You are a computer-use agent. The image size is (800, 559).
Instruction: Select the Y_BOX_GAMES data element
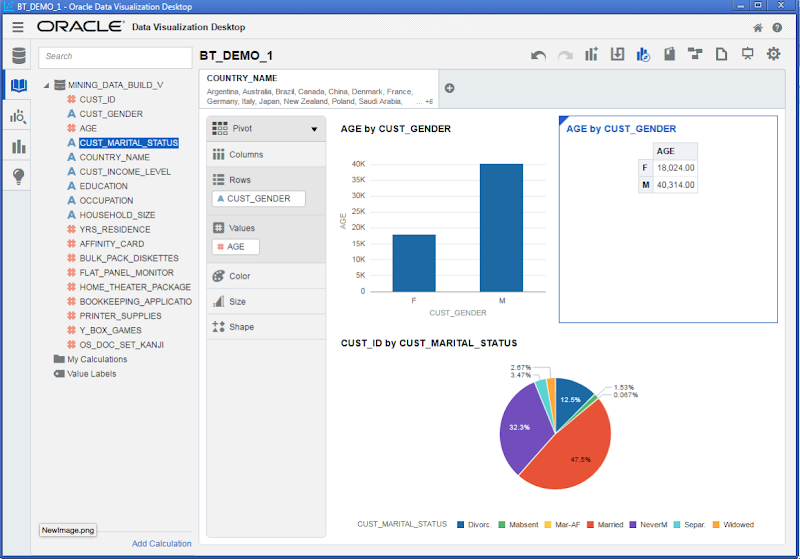click(110, 331)
